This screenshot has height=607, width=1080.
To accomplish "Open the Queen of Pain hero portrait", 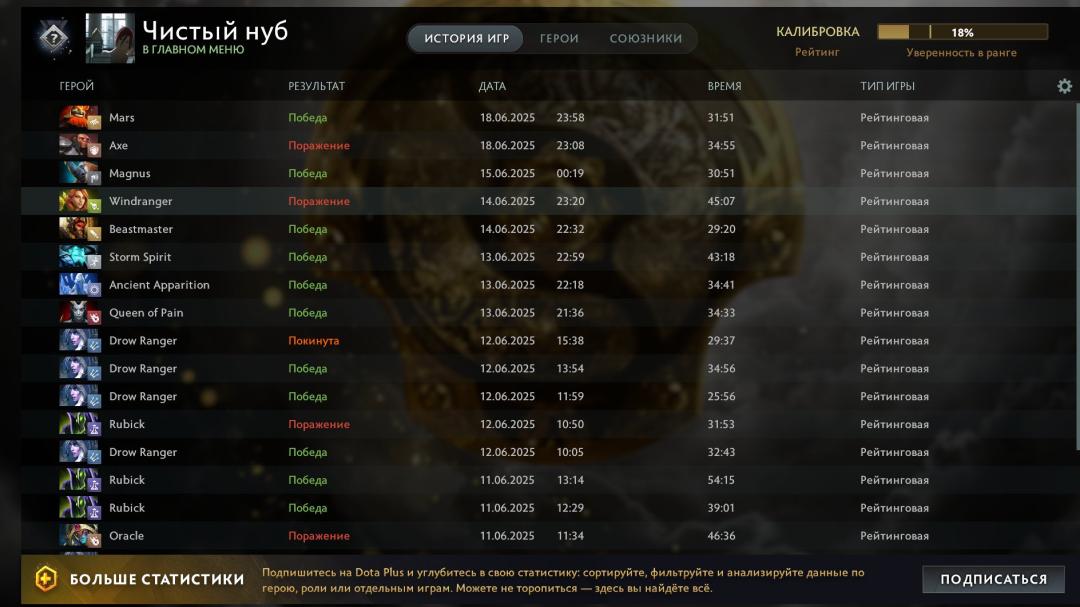I will click(80, 313).
